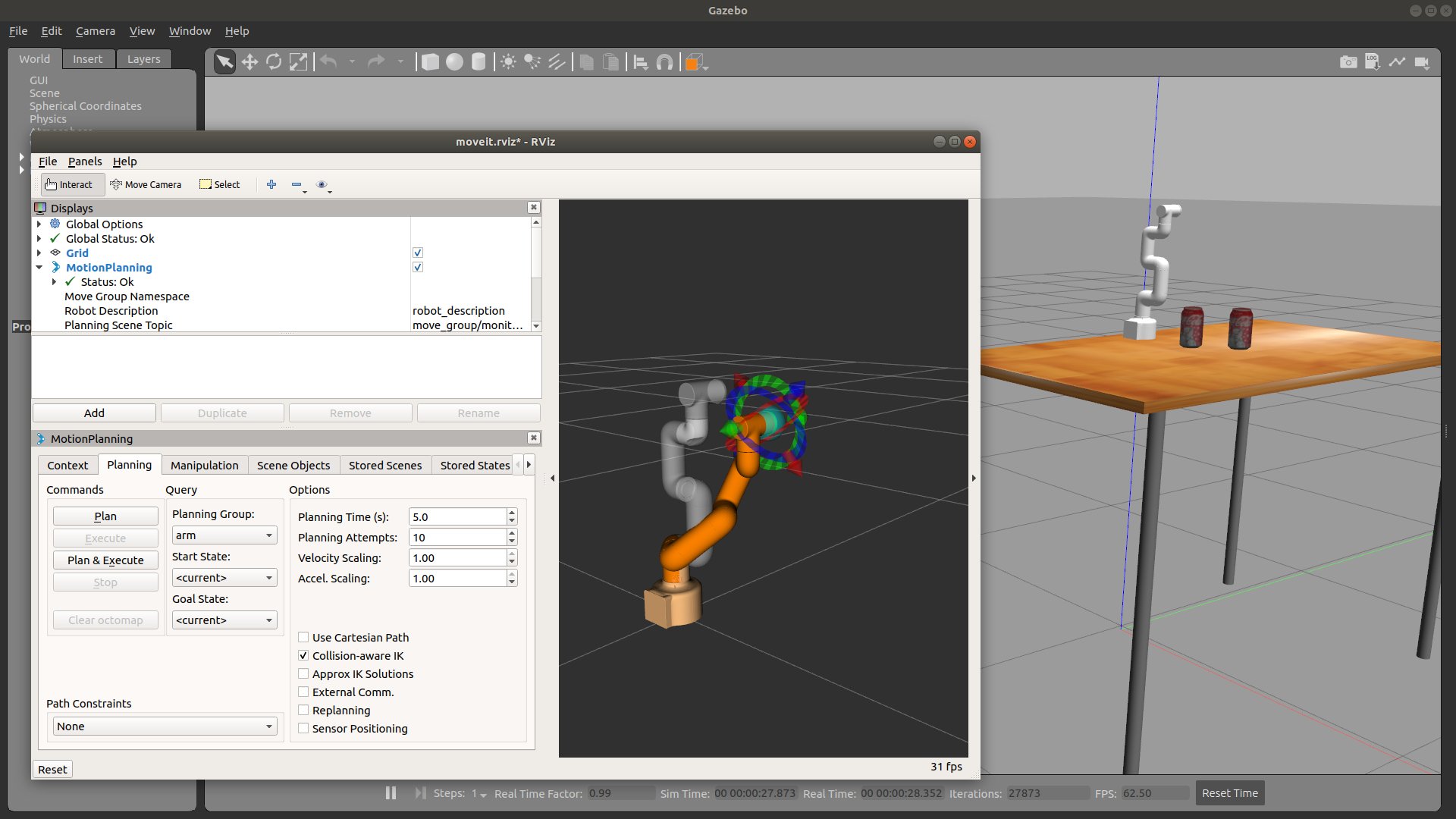Click the record video icon in Gazebo toolbar
Screen dimensions: 1456x819
pos(1423,62)
